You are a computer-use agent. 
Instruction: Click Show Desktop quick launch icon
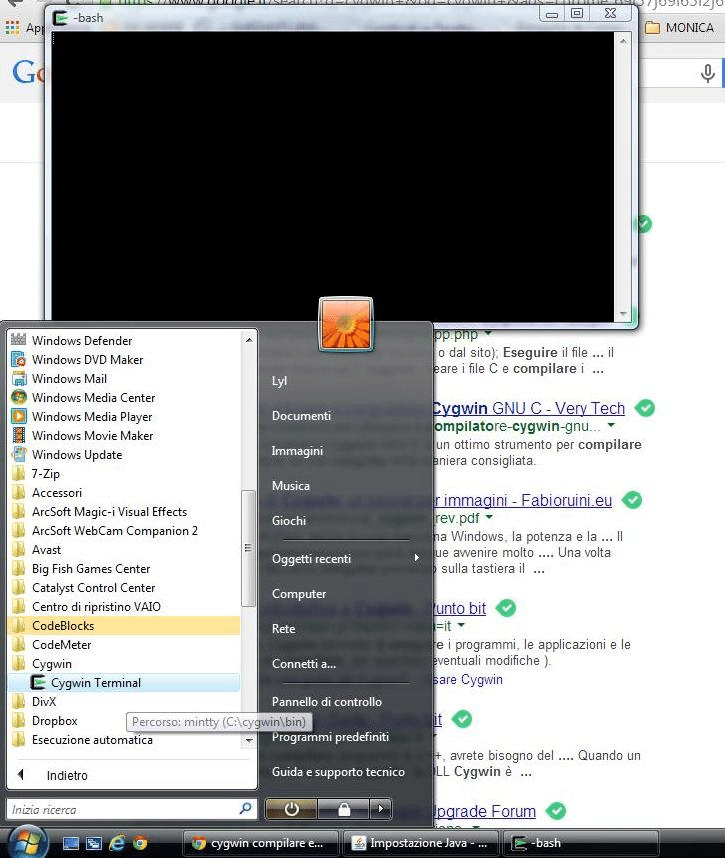(x=71, y=843)
